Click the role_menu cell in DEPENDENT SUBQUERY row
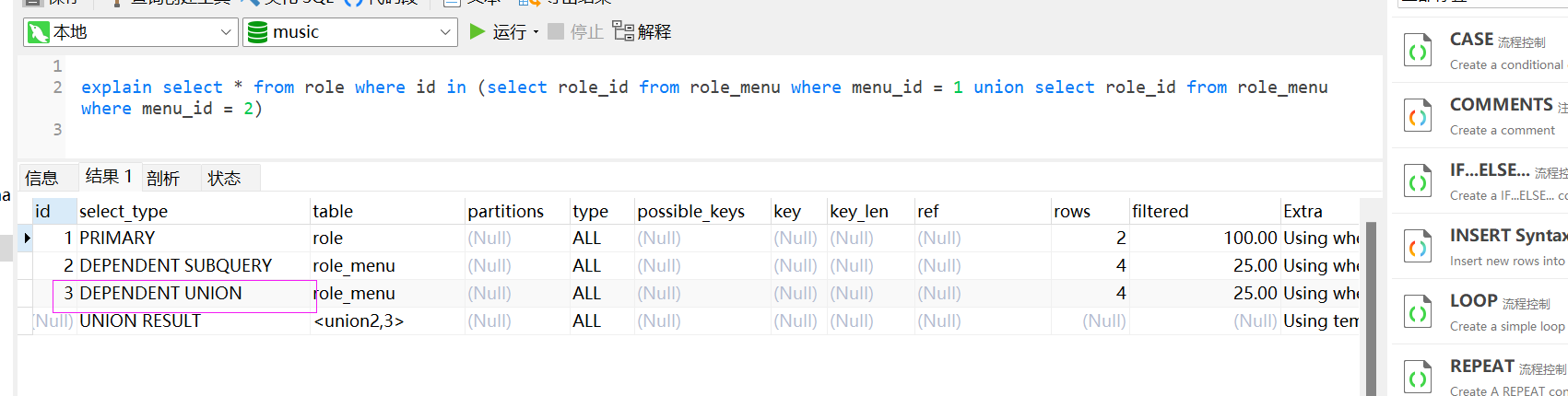1568x396 pixels. click(354, 265)
